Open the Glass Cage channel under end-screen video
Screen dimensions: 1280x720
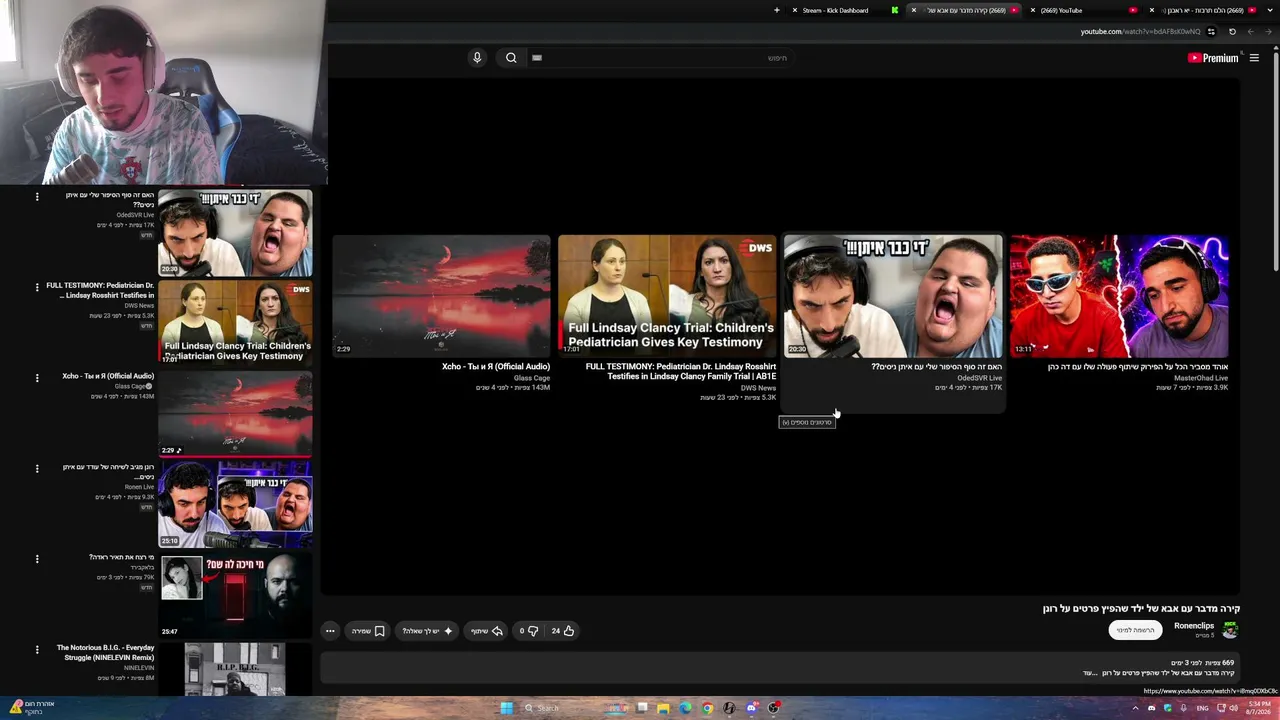click(532, 378)
